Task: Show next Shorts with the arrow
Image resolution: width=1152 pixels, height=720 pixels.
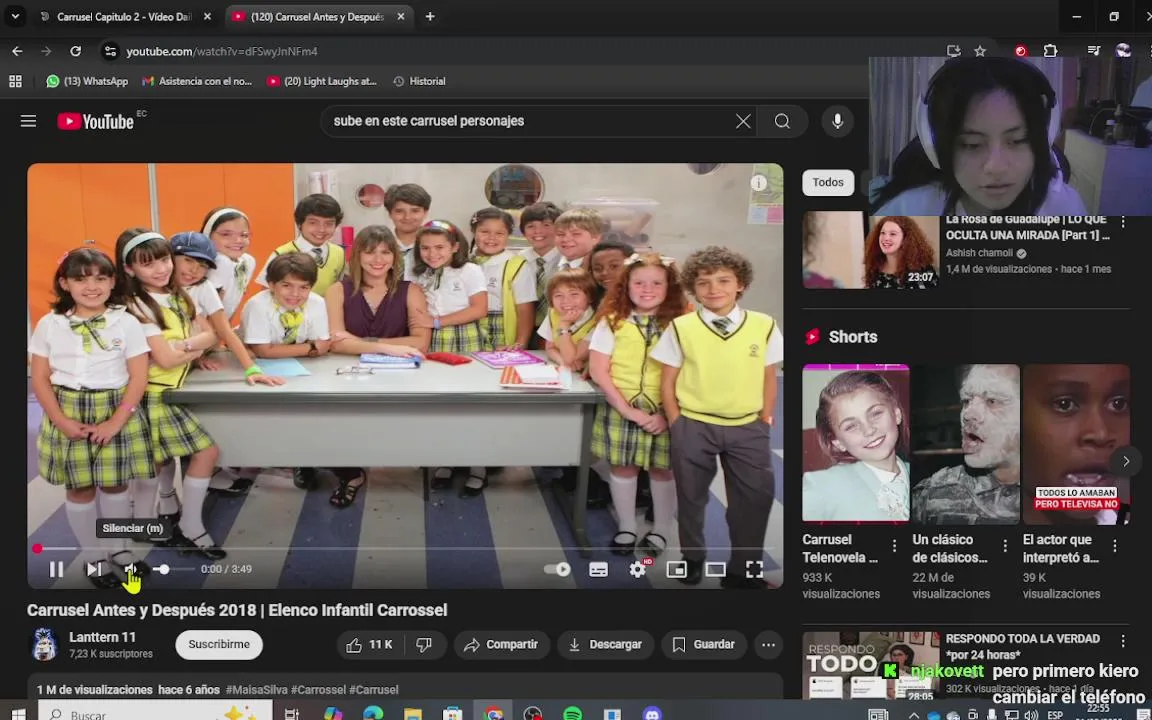Action: (1126, 461)
